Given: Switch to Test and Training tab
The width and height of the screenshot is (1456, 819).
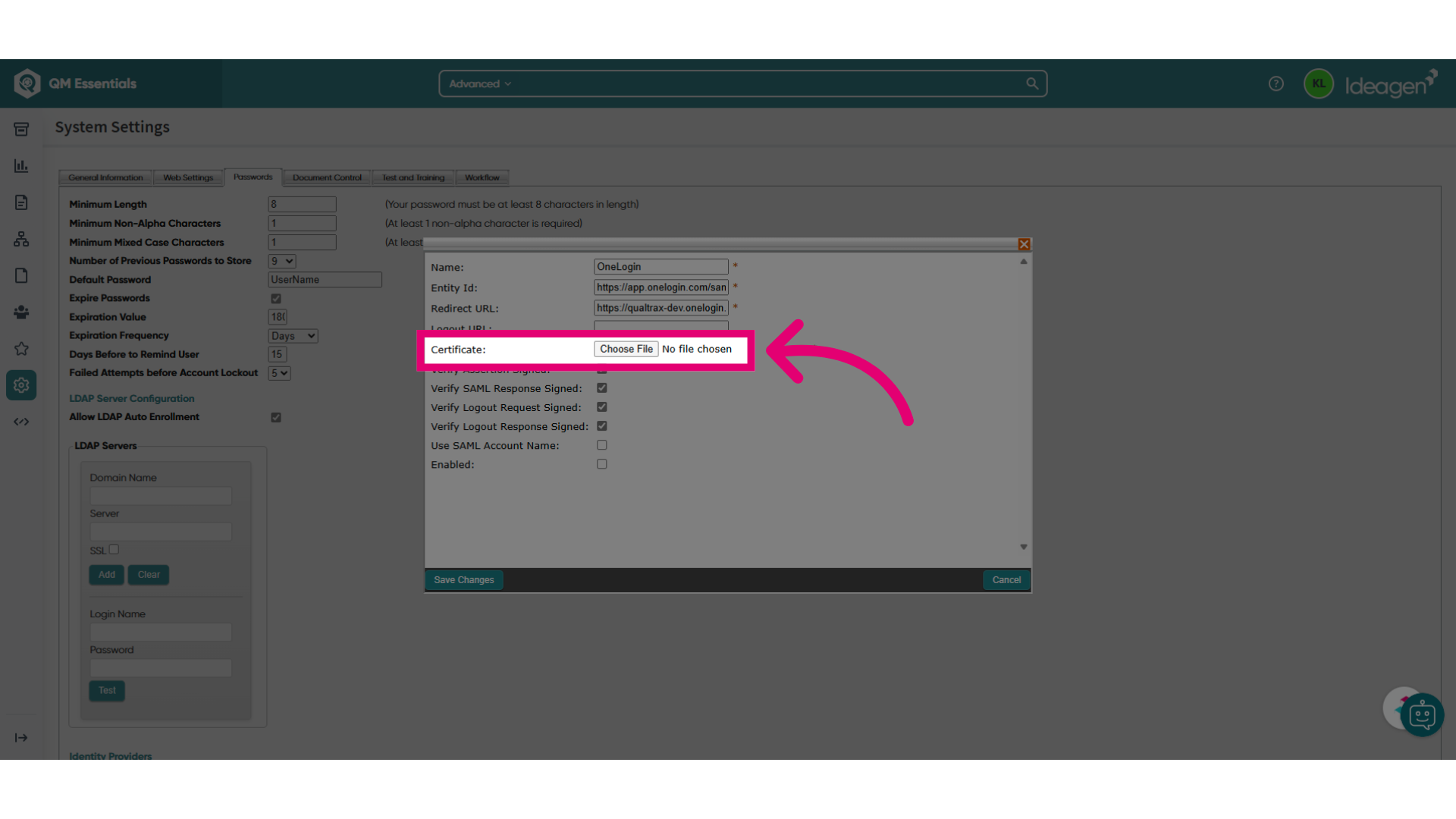Looking at the screenshot, I should [x=413, y=177].
